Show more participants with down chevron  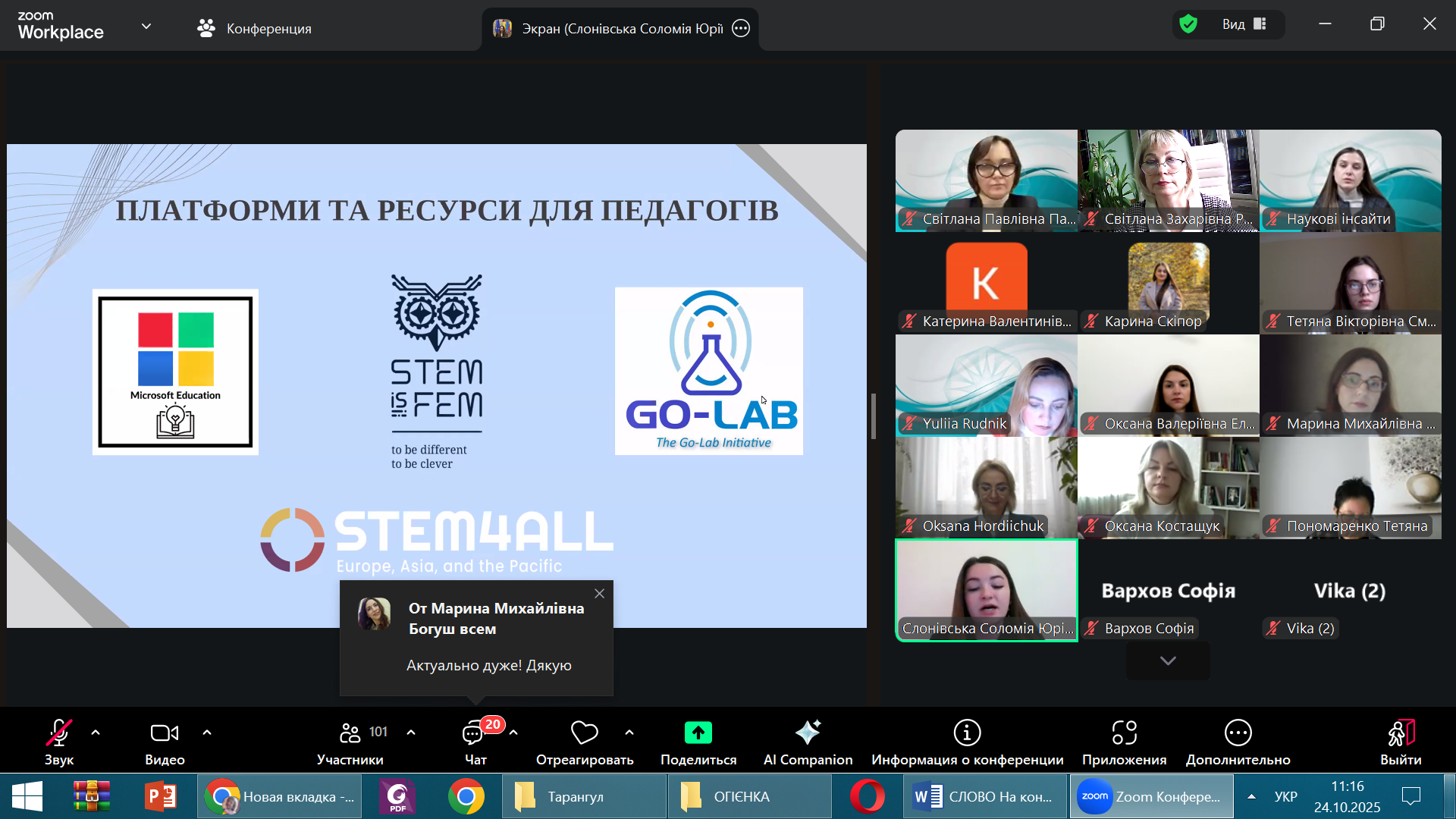(x=1168, y=661)
